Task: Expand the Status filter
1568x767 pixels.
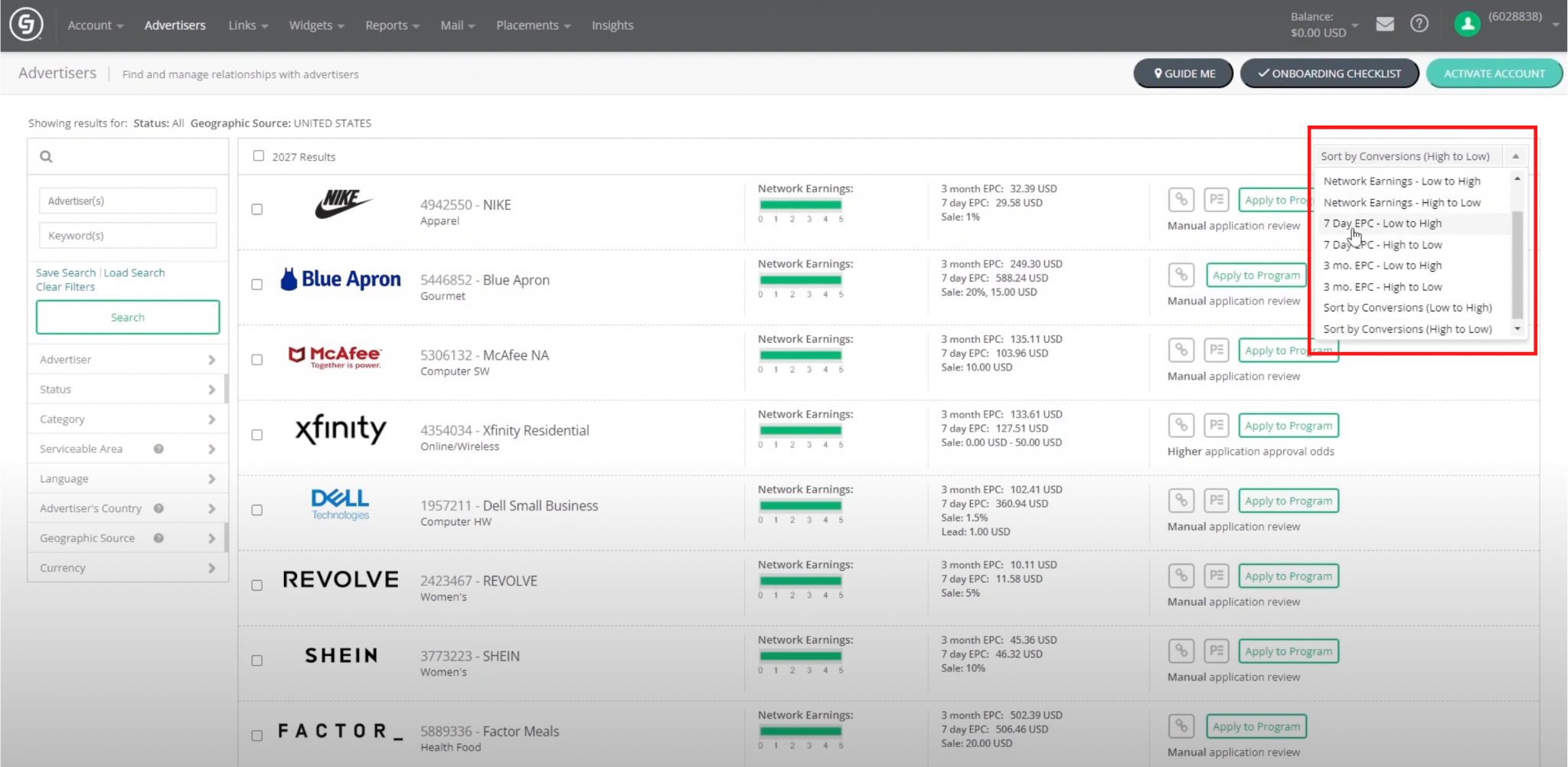Action: [128, 389]
